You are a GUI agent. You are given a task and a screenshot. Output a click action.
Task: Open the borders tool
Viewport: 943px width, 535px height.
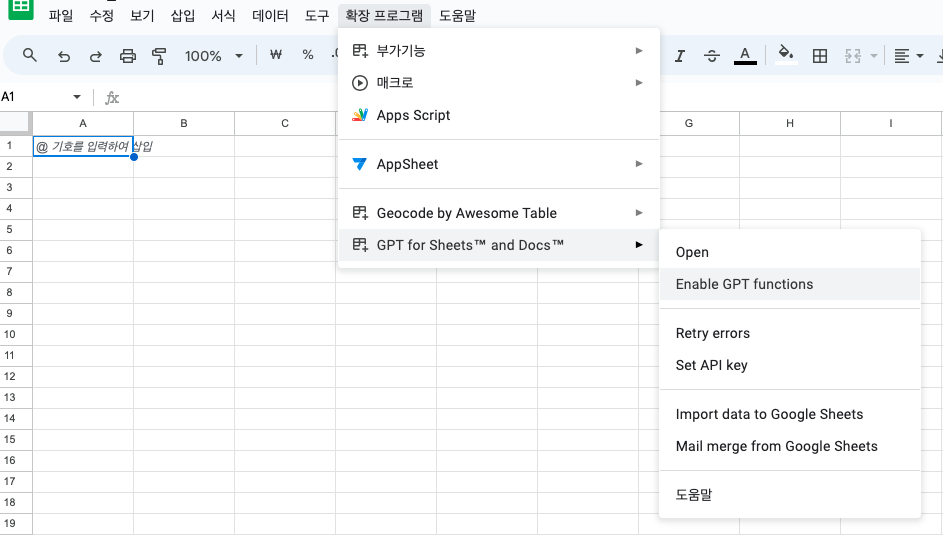[820, 56]
